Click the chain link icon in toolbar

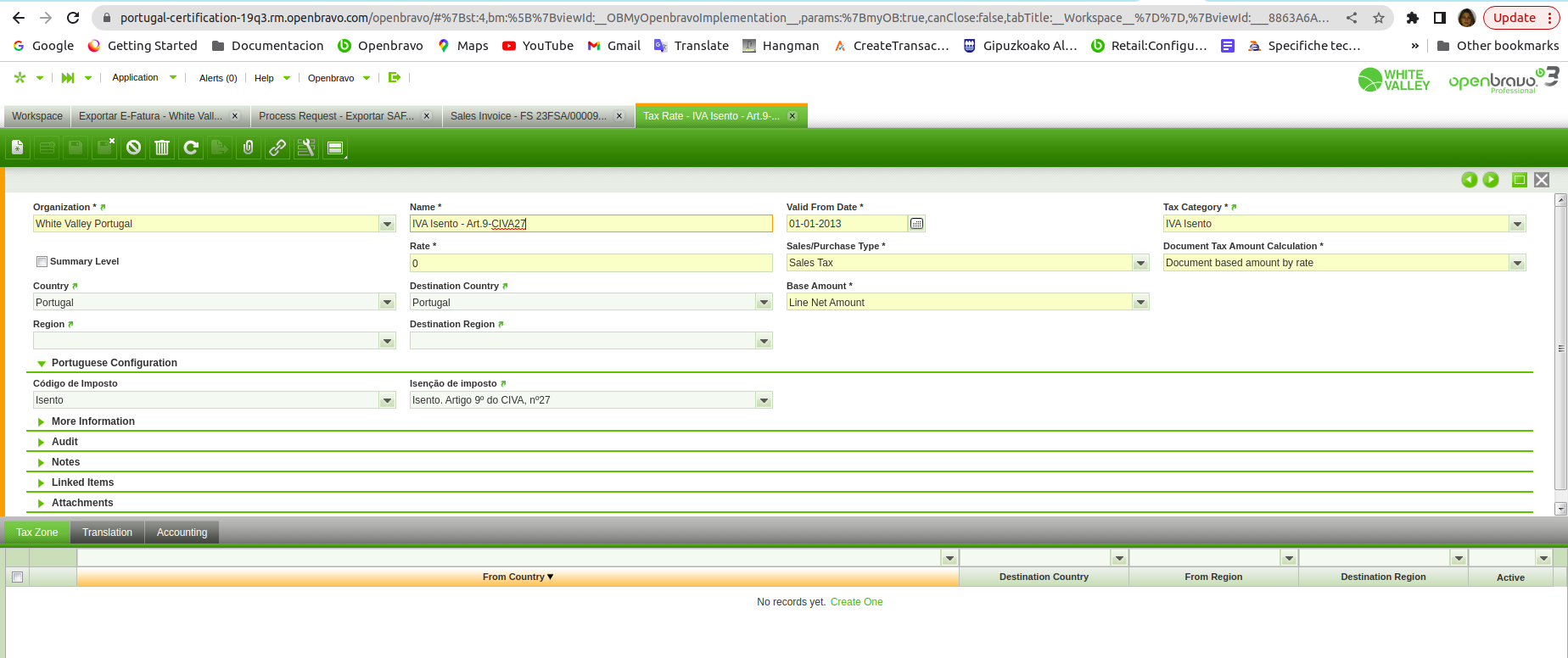coord(277,148)
